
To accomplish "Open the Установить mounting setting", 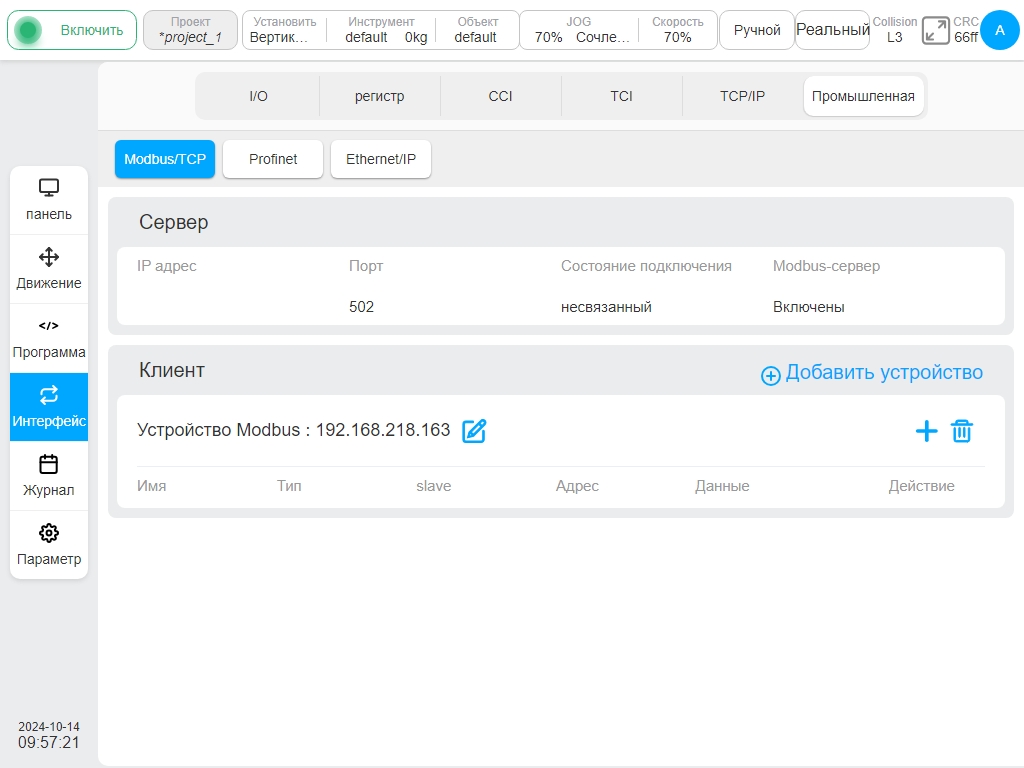I will [x=284, y=30].
